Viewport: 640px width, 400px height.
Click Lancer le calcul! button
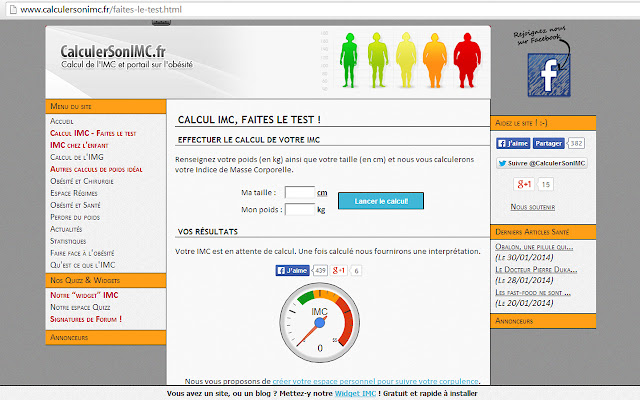click(x=381, y=201)
